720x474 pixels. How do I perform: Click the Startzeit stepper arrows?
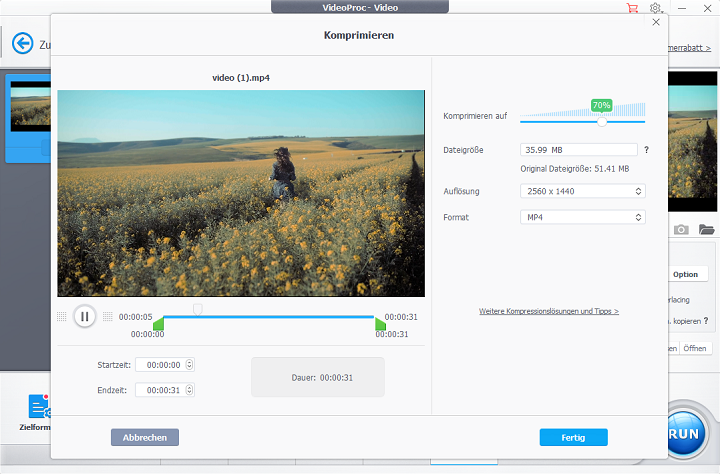click(189, 365)
